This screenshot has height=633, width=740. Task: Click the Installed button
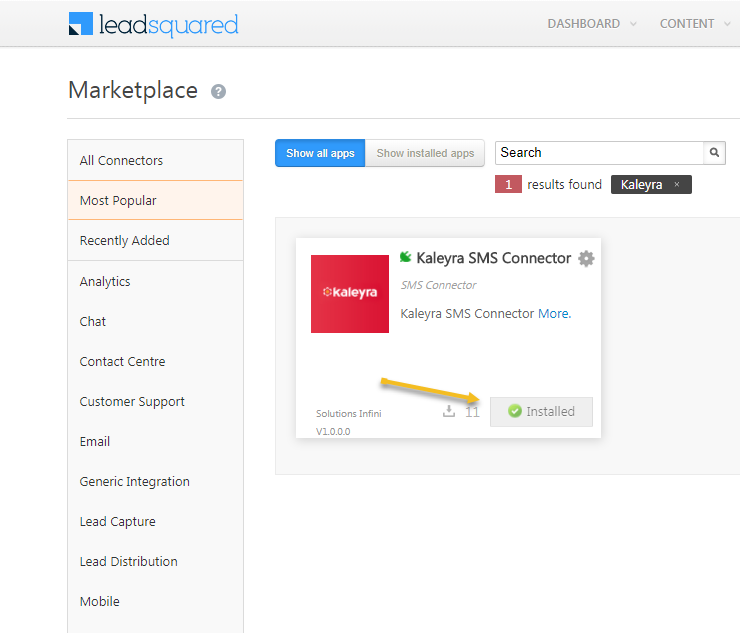[x=541, y=412]
